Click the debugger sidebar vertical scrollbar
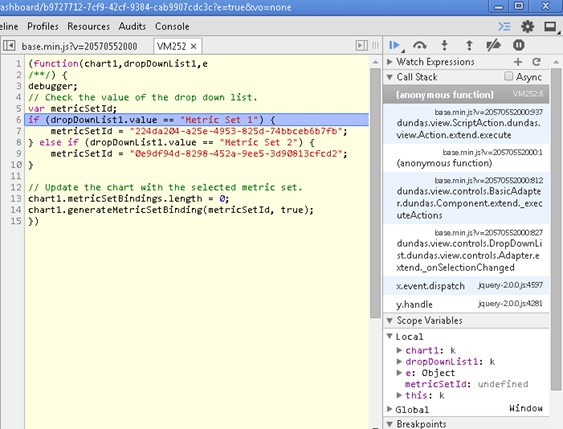 click(556, 228)
